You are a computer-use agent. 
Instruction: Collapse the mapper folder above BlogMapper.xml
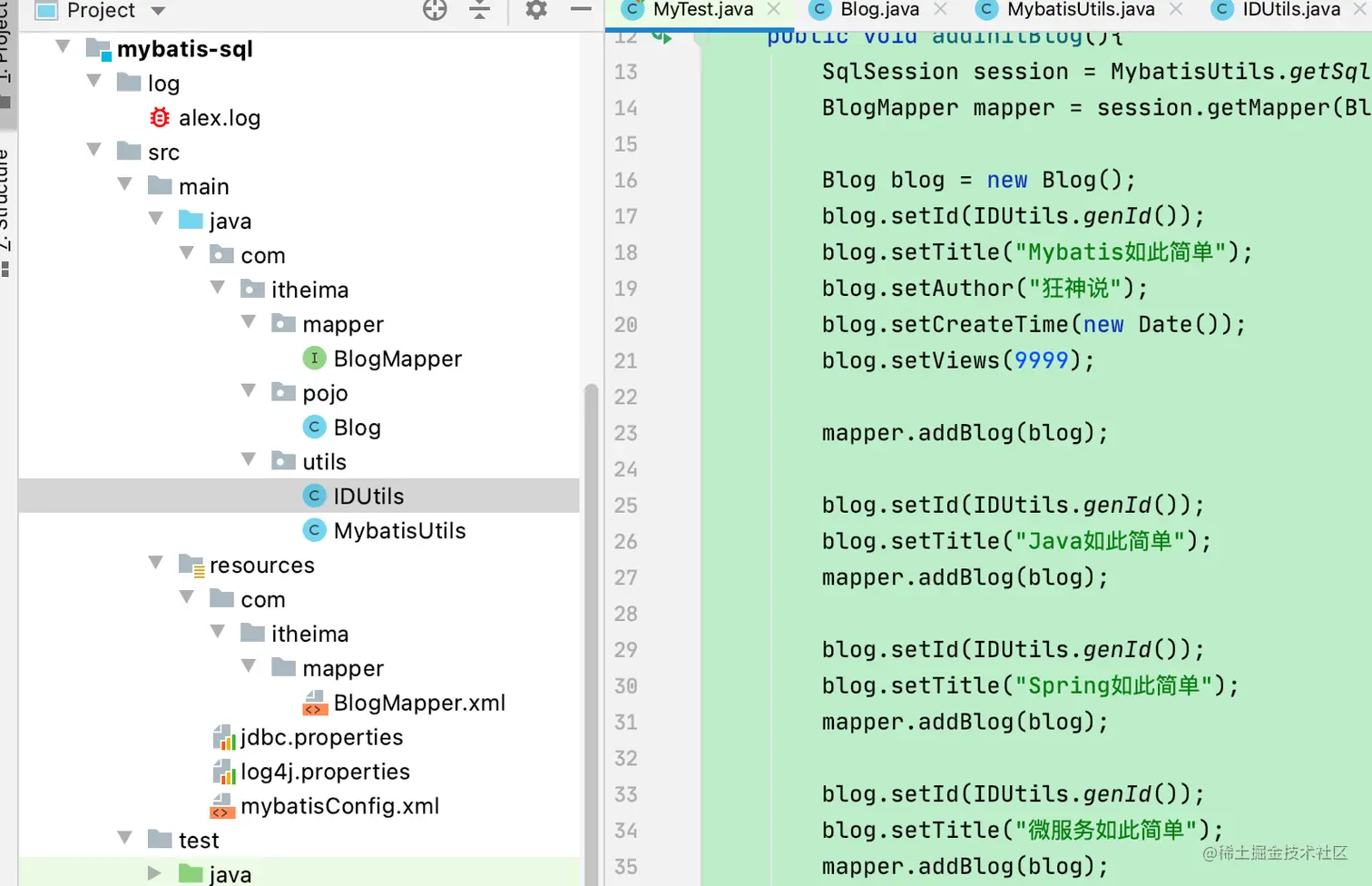pyautogui.click(x=248, y=665)
